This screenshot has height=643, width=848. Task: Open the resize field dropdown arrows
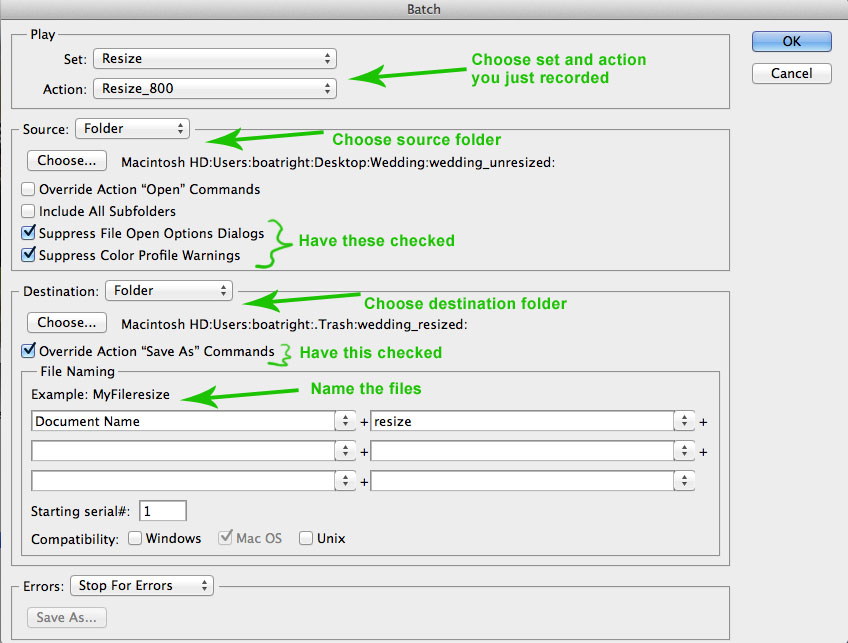(684, 421)
